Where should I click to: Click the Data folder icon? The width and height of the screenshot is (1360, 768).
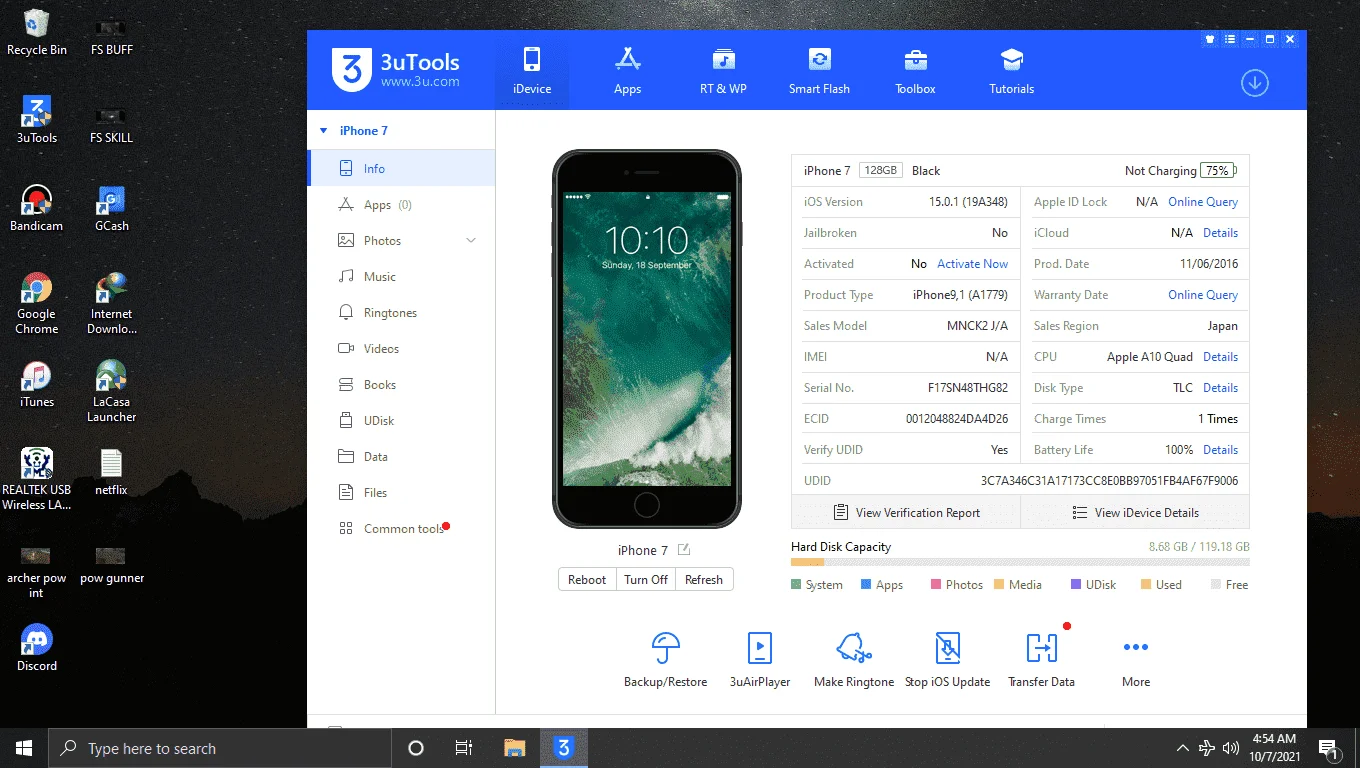coord(346,456)
